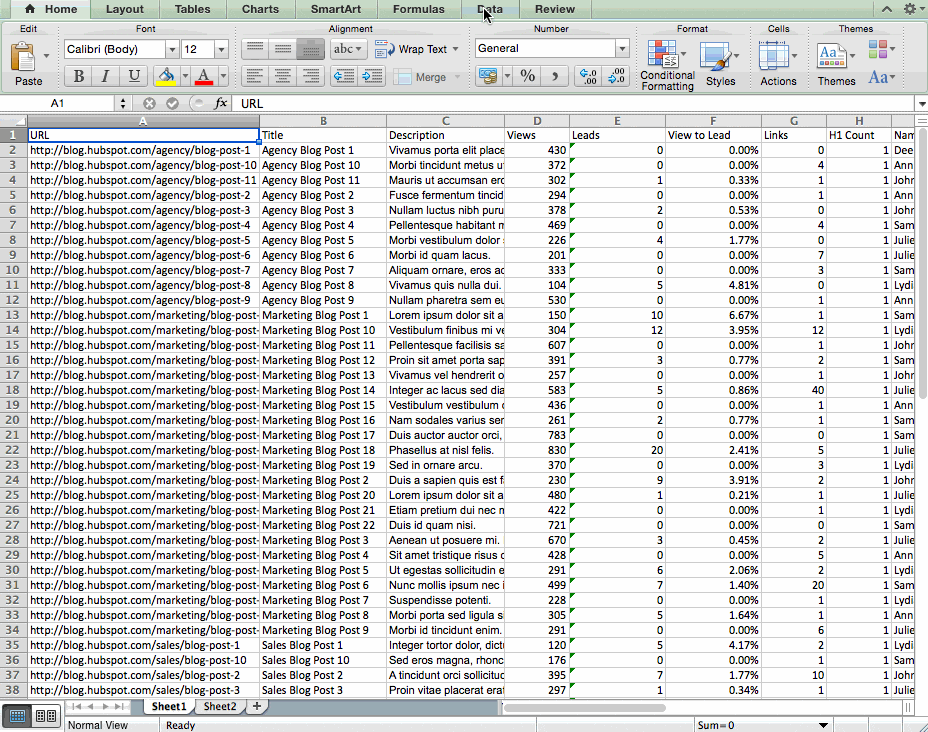Toggle italic formatting
This screenshot has height=732, width=928.
(x=105, y=75)
